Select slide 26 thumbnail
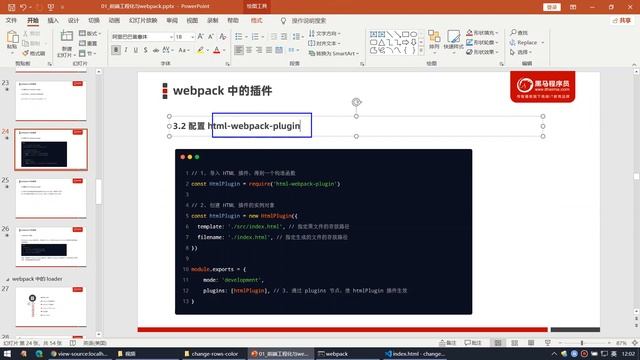 coord(51,247)
